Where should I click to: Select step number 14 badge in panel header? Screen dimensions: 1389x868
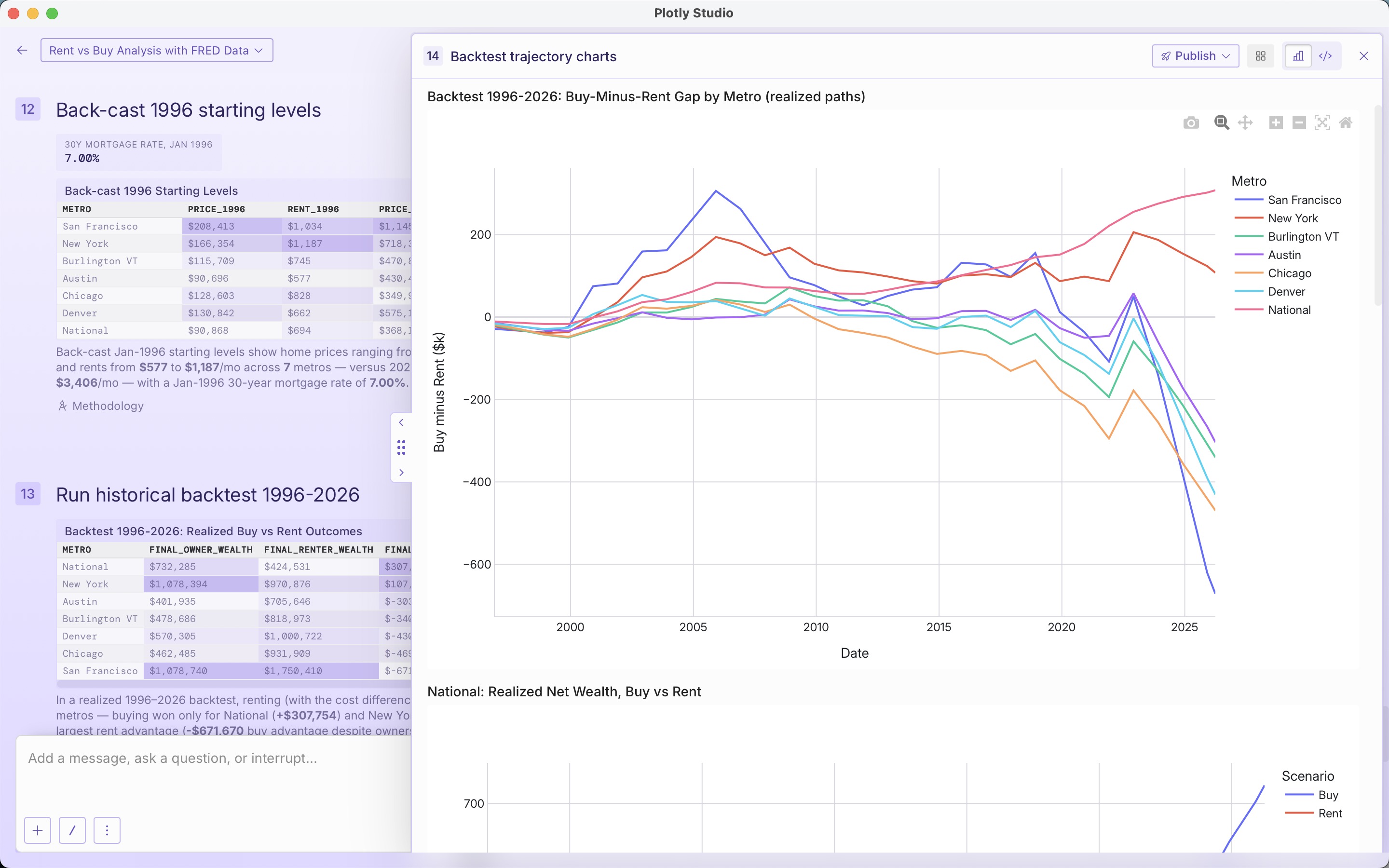[x=433, y=55]
